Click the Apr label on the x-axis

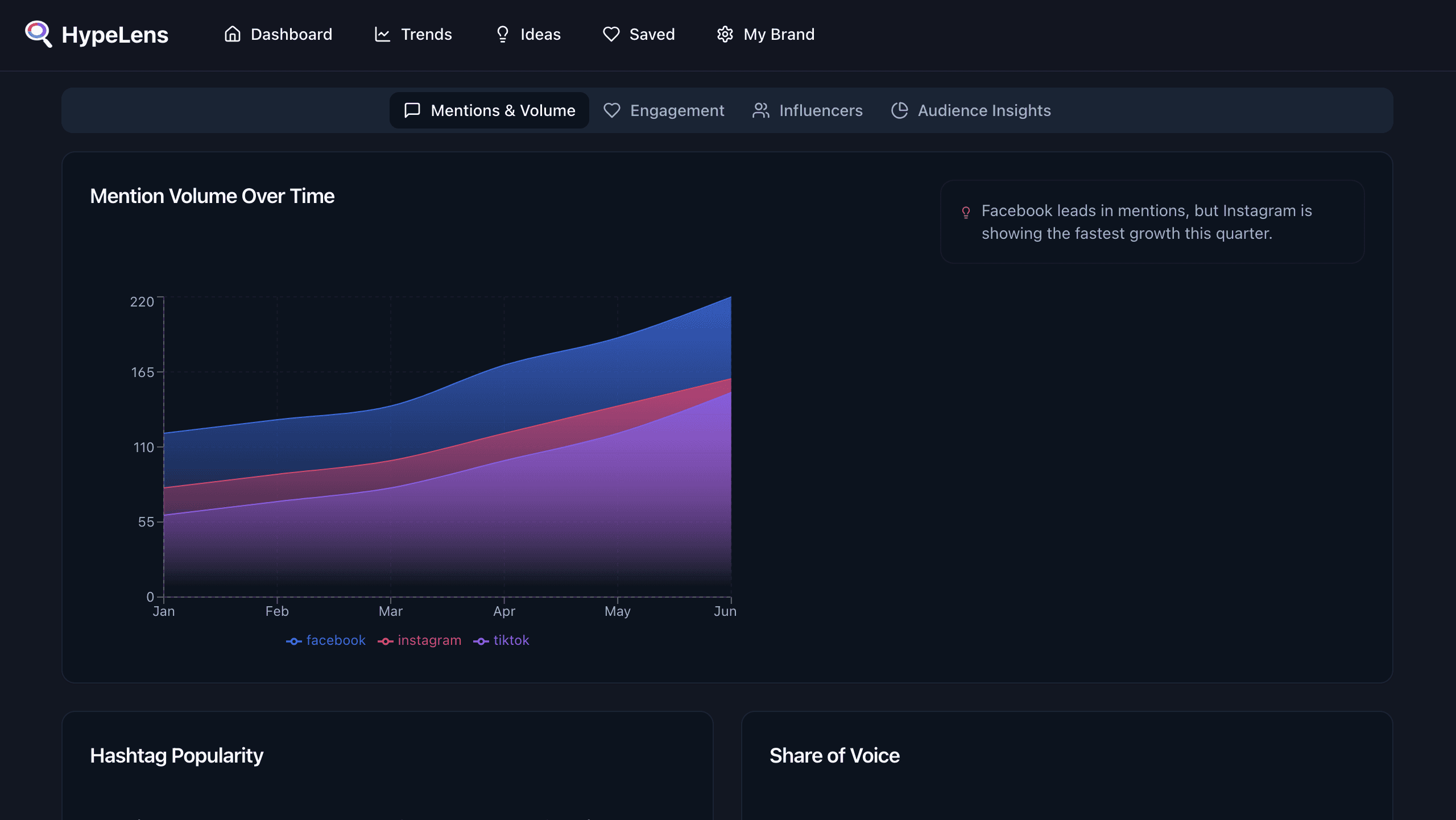click(x=504, y=611)
